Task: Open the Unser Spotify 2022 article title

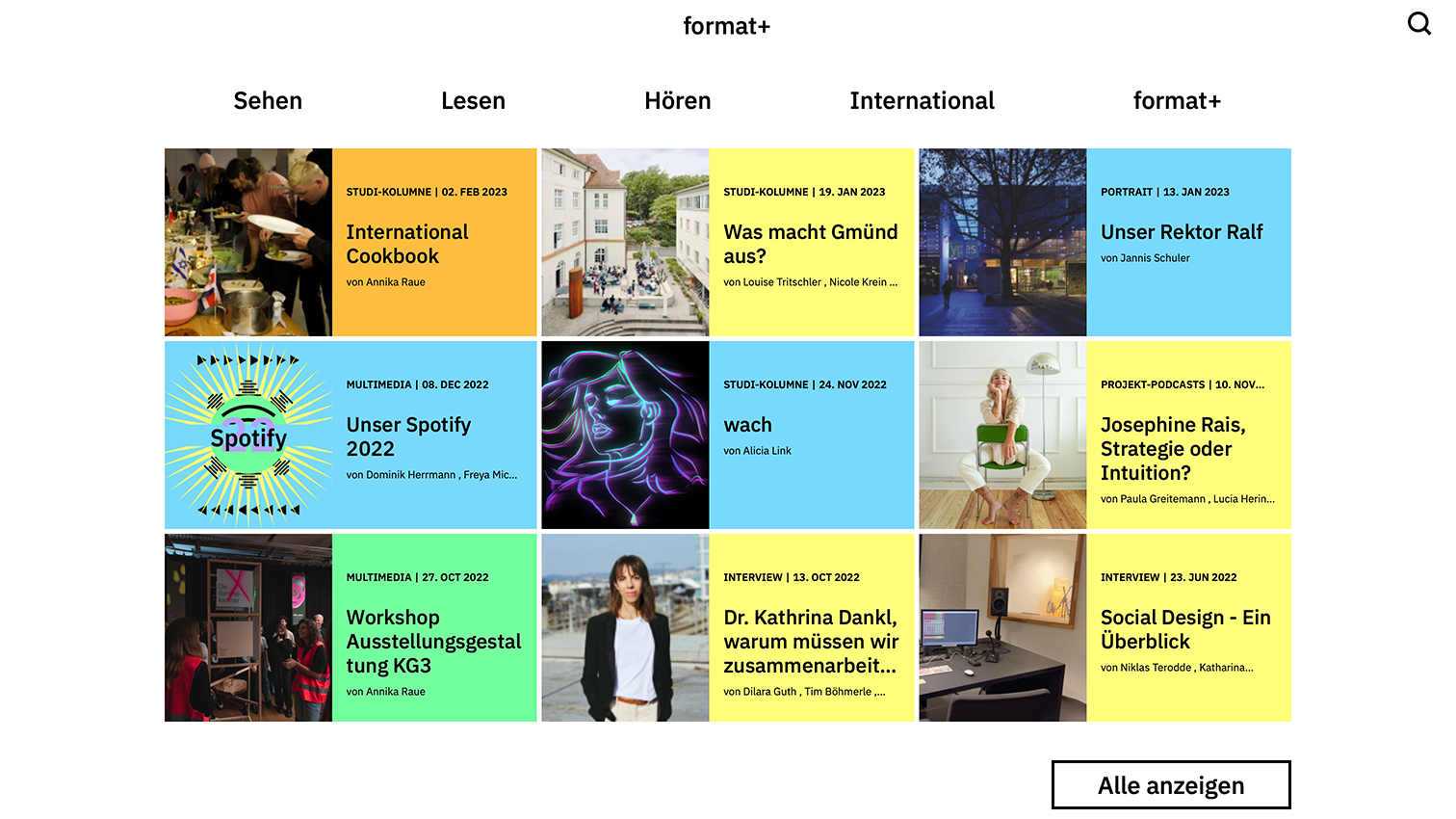Action: 408,436
